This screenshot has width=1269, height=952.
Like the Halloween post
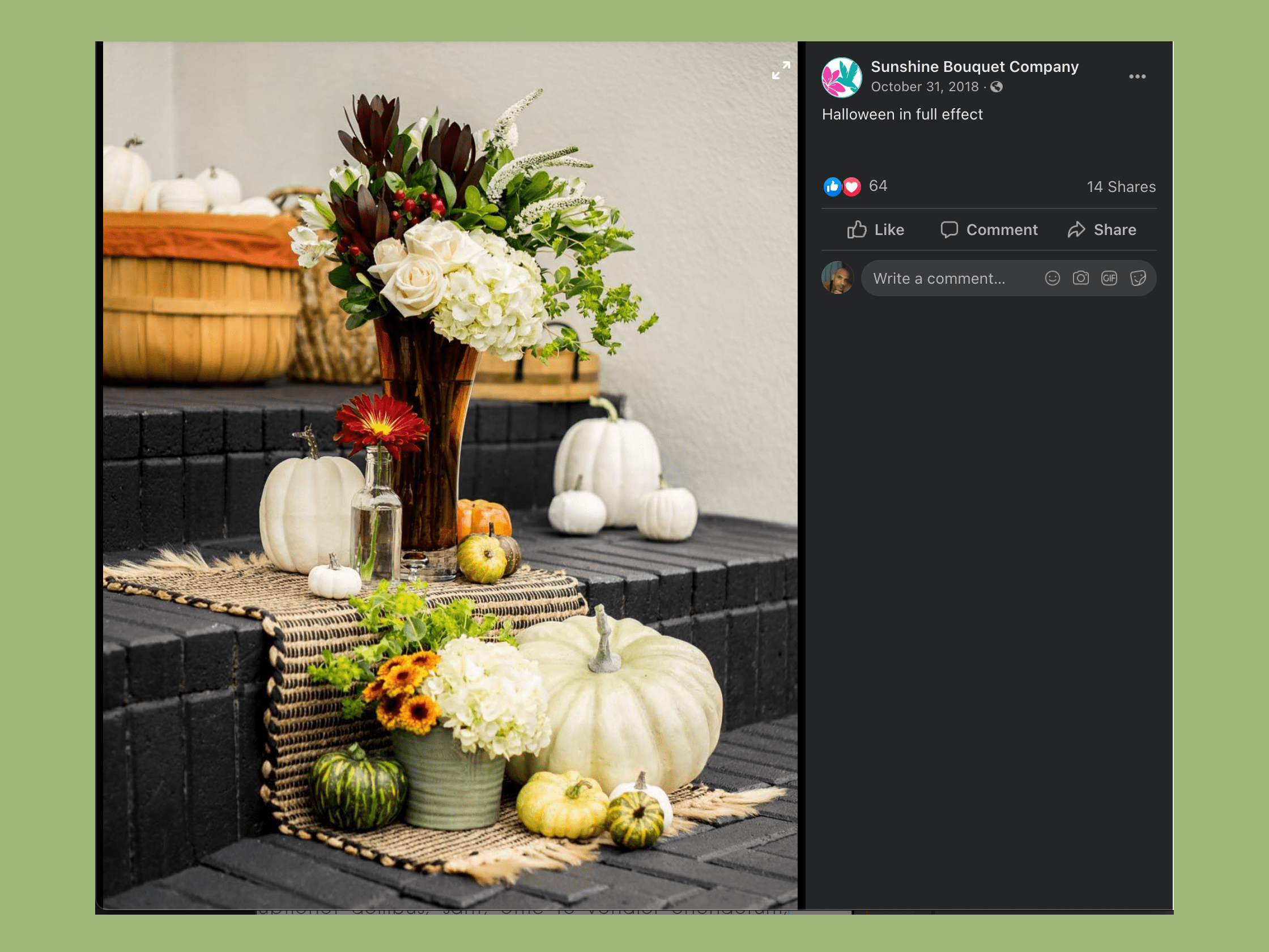click(875, 230)
